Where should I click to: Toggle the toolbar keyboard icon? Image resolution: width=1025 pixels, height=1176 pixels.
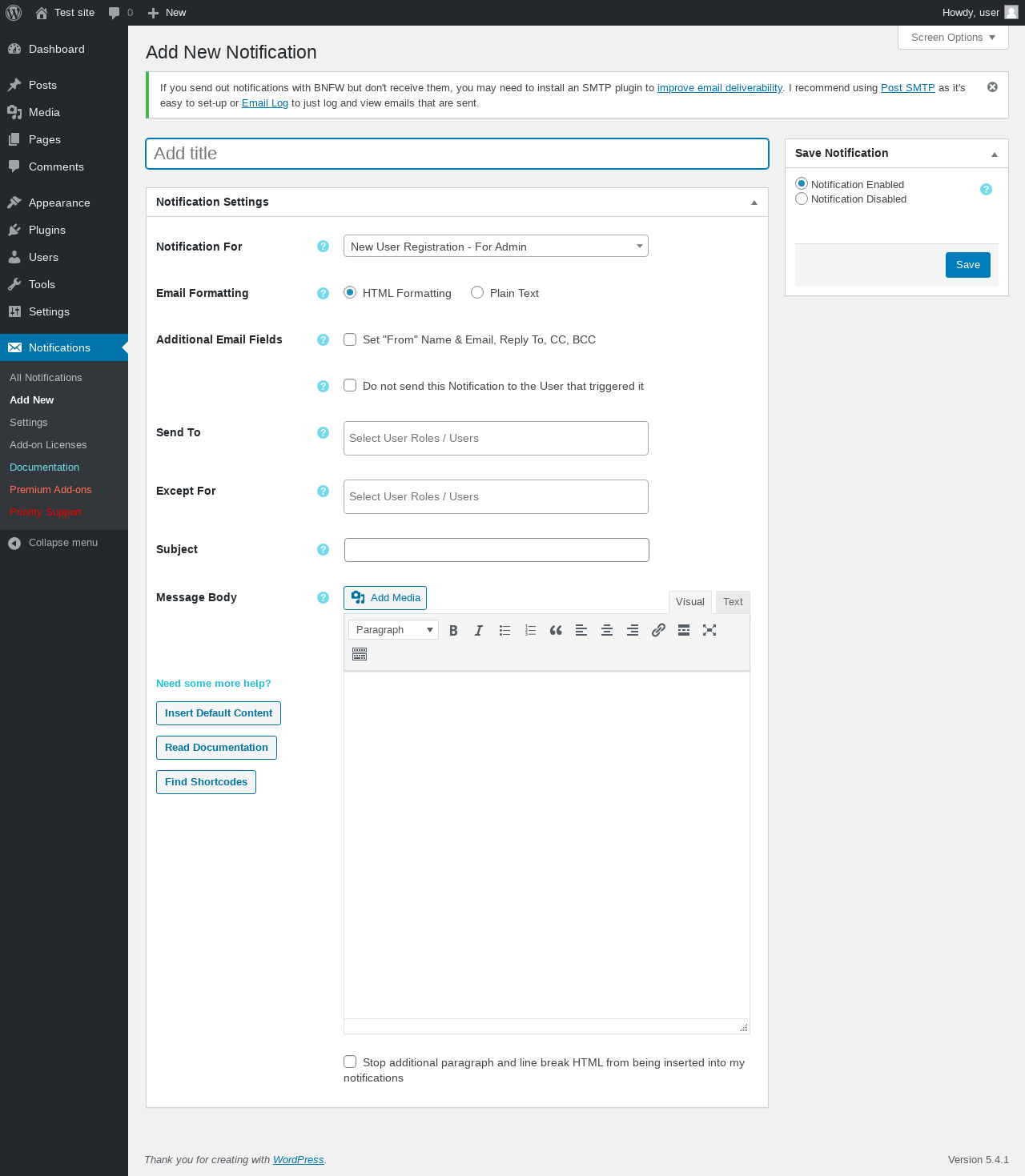360,655
